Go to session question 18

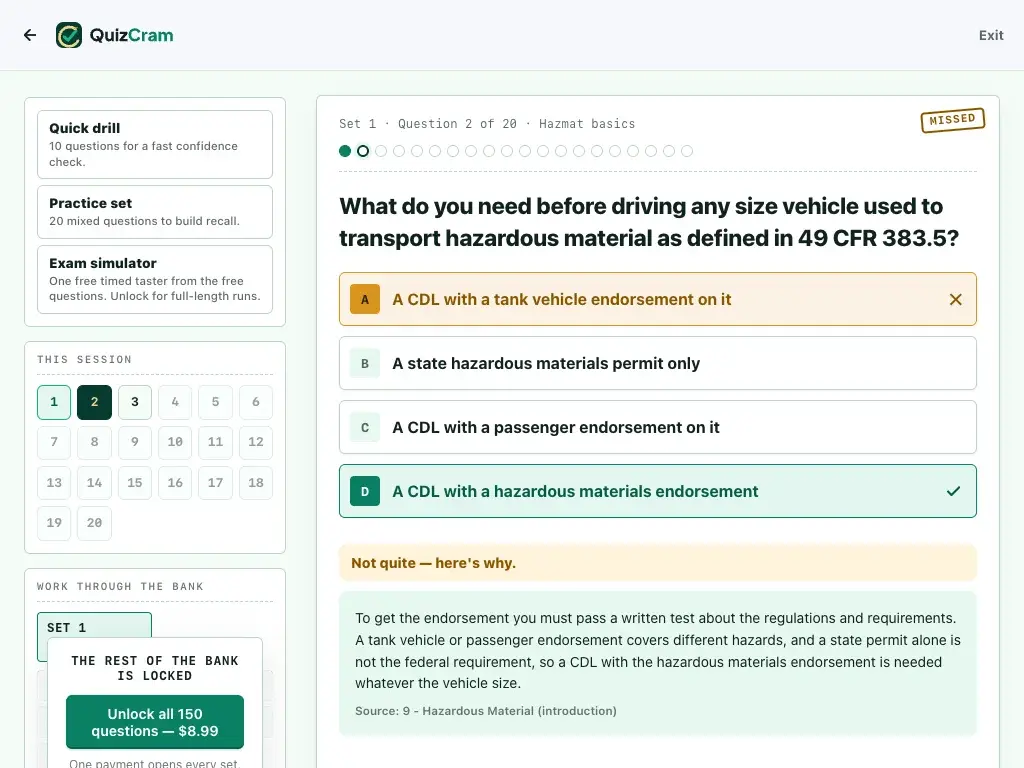(x=256, y=483)
